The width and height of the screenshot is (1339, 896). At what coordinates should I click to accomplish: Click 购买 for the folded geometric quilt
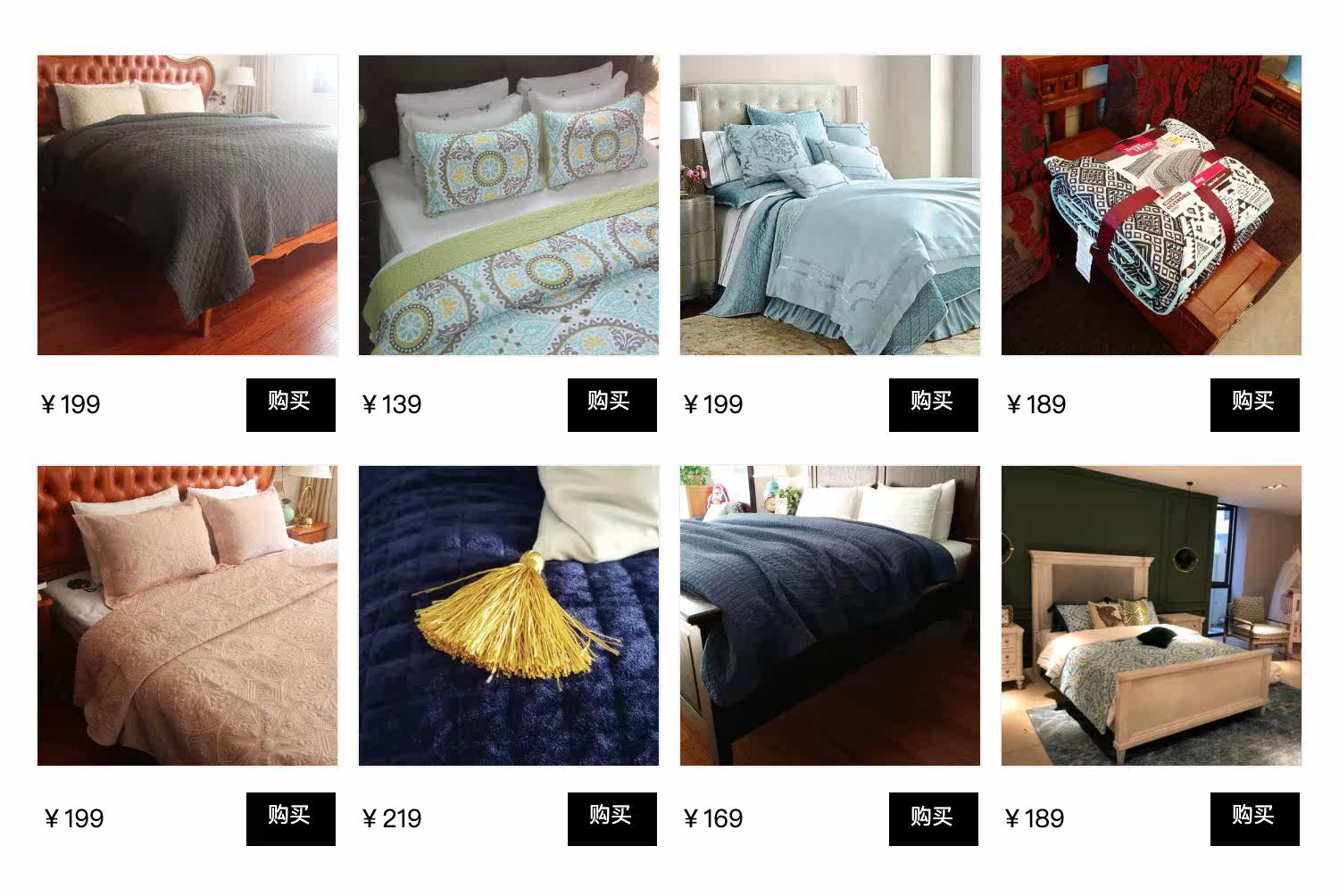[1255, 405]
